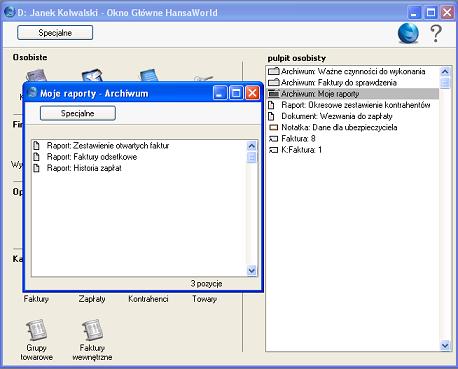Select Raport: Faktury odsetkowe row

point(138,157)
